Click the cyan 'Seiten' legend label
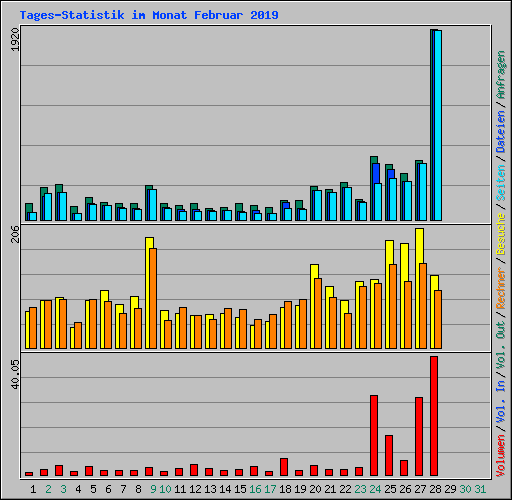 (x=501, y=183)
